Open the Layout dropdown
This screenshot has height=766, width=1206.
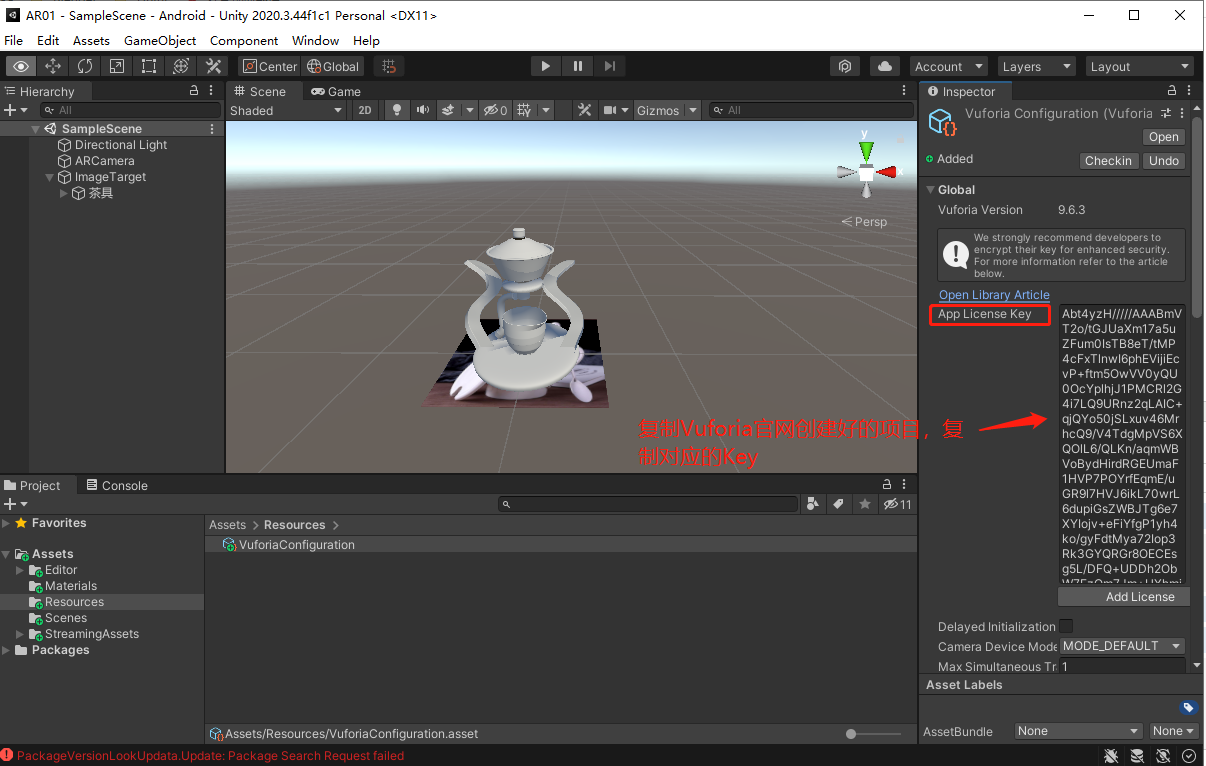point(1140,66)
